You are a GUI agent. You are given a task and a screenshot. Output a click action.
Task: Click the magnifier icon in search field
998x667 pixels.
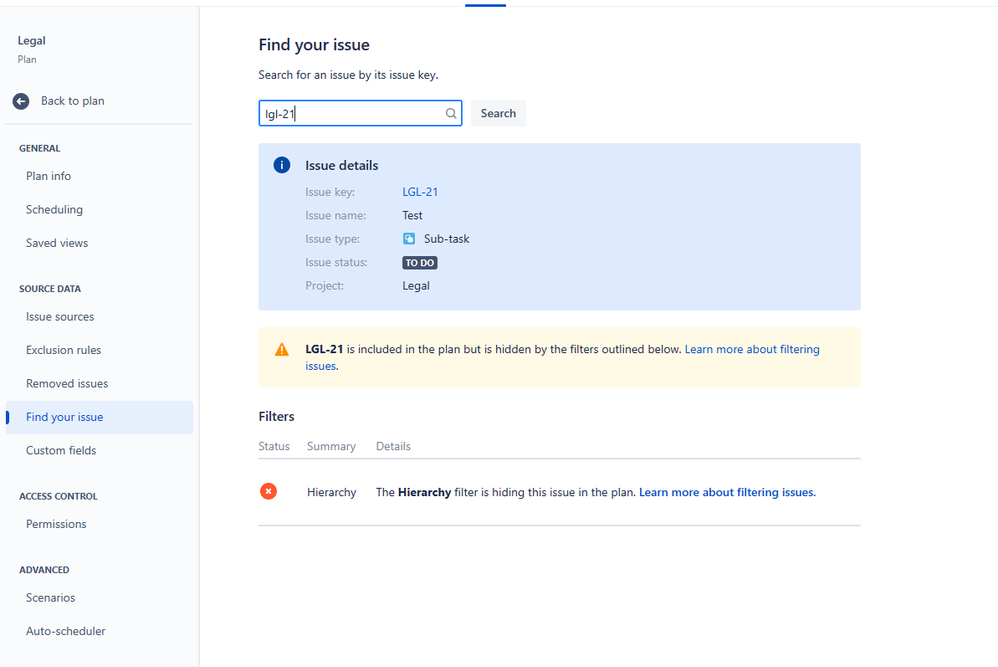point(451,113)
